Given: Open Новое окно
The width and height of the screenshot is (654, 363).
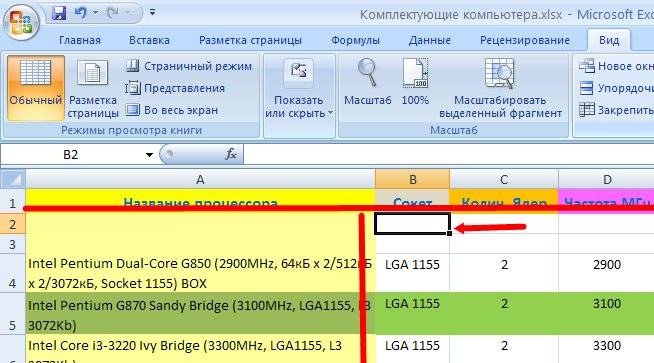Looking at the screenshot, I should pyautogui.click(x=616, y=66).
